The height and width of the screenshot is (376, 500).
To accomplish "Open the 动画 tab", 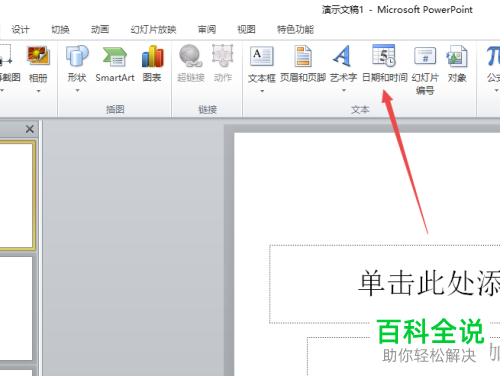I will tap(100, 30).
